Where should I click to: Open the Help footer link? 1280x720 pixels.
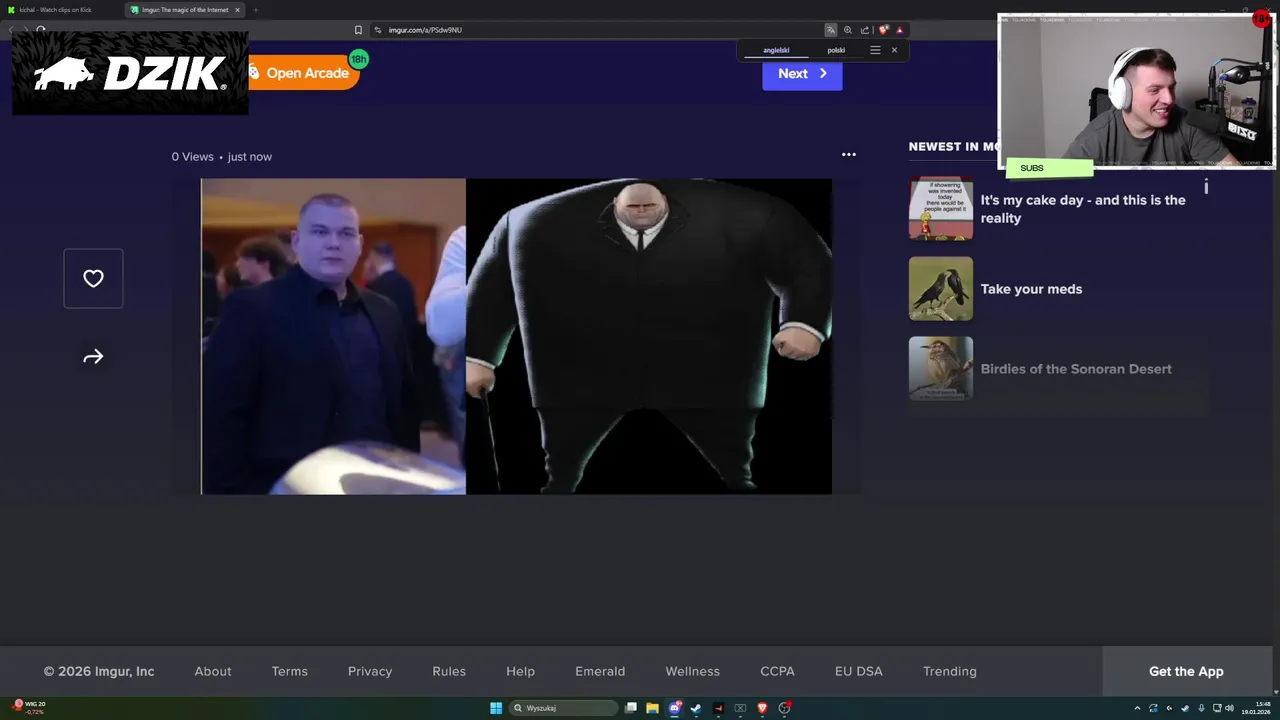pos(520,672)
